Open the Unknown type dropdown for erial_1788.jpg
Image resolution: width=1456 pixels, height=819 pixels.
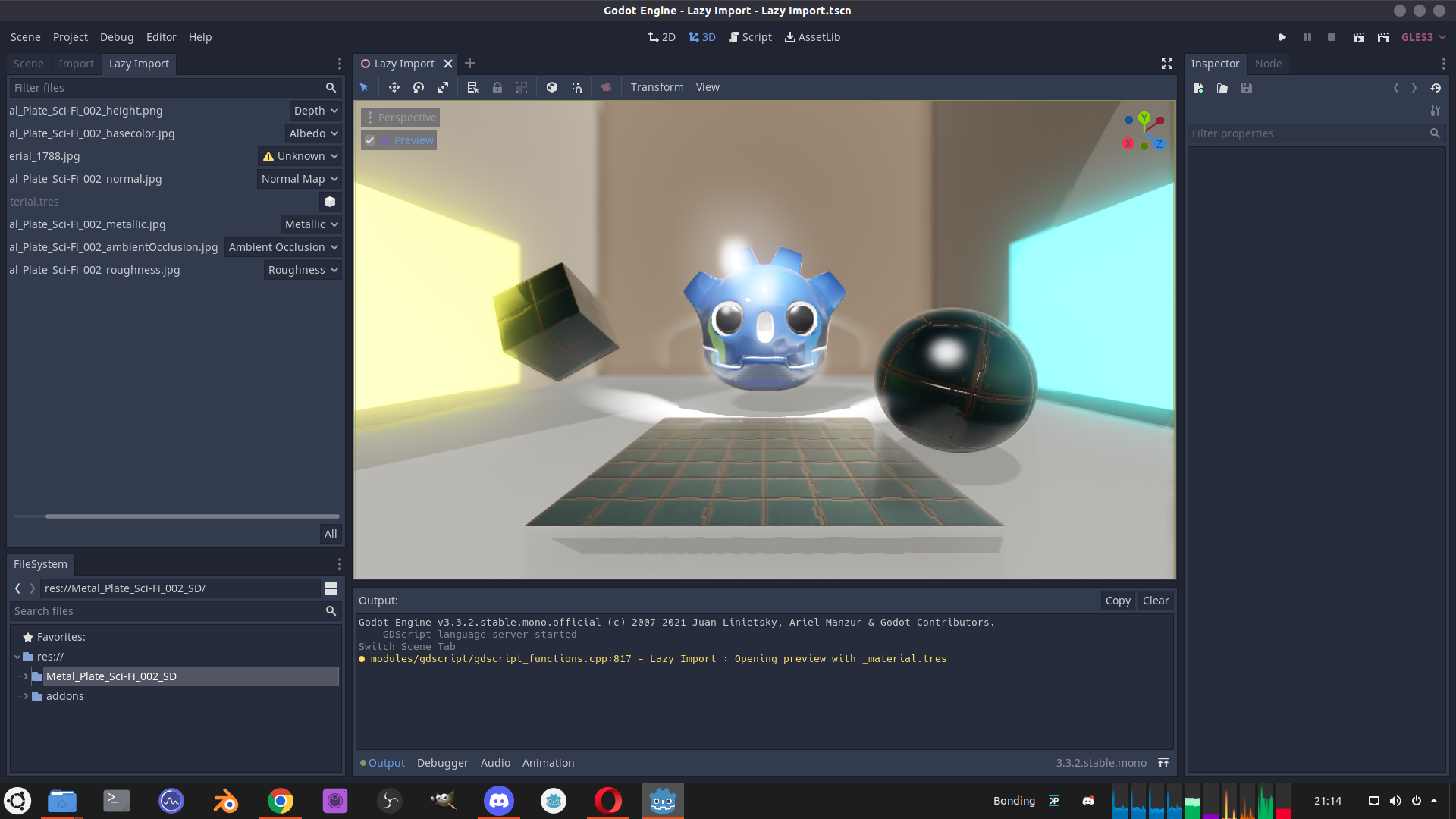click(x=300, y=156)
